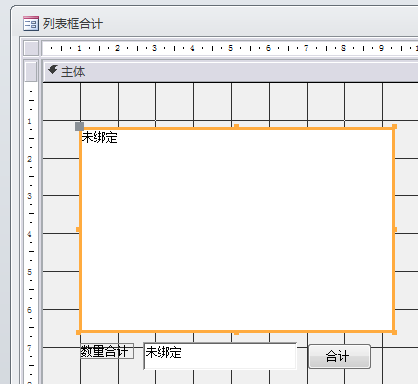Click the unbound text box beside 数量合计
Viewport: 418px width, 384px height.
pyautogui.click(x=220, y=356)
